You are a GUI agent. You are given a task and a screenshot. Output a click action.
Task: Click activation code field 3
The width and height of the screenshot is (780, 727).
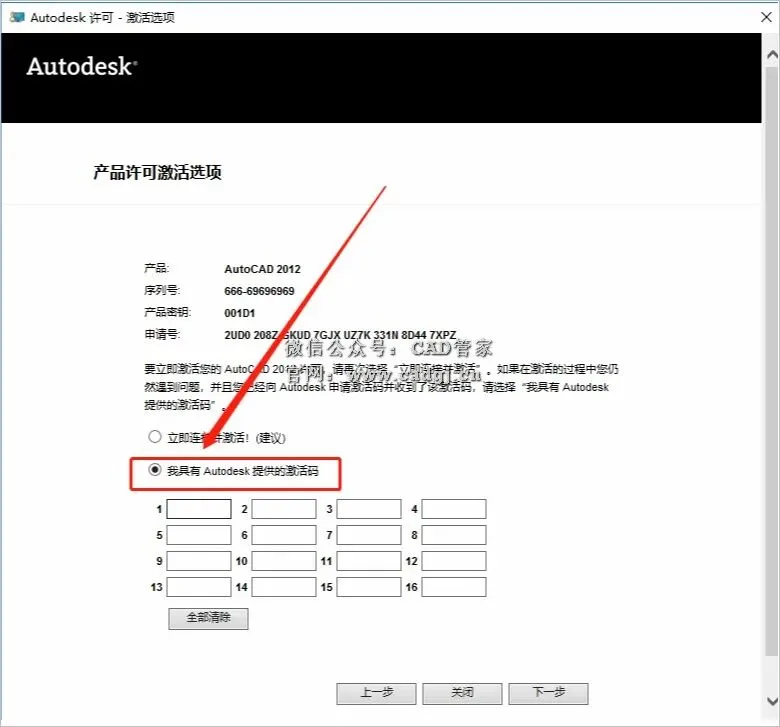pyautogui.click(x=369, y=509)
